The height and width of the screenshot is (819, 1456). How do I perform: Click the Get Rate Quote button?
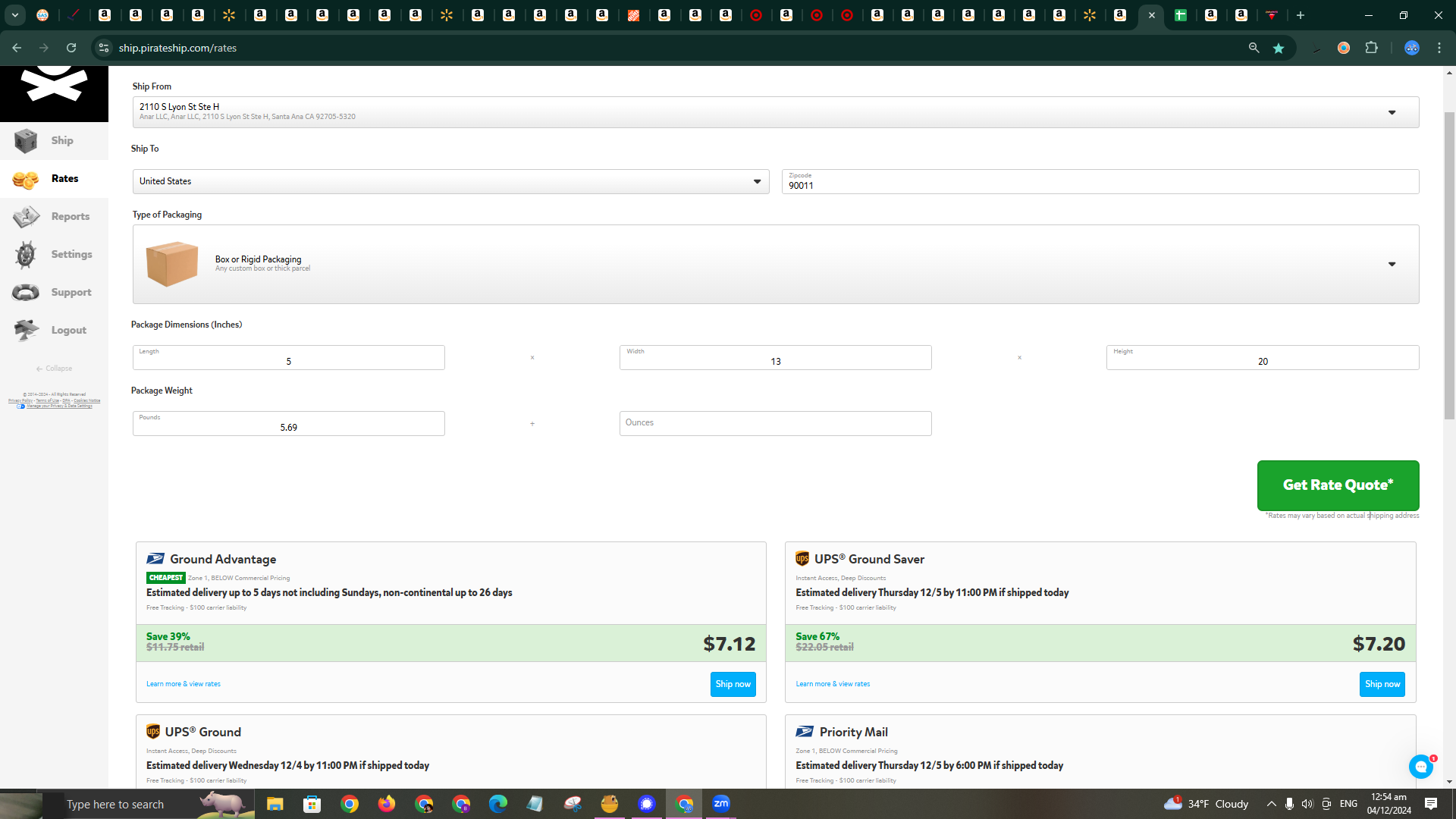(1338, 485)
